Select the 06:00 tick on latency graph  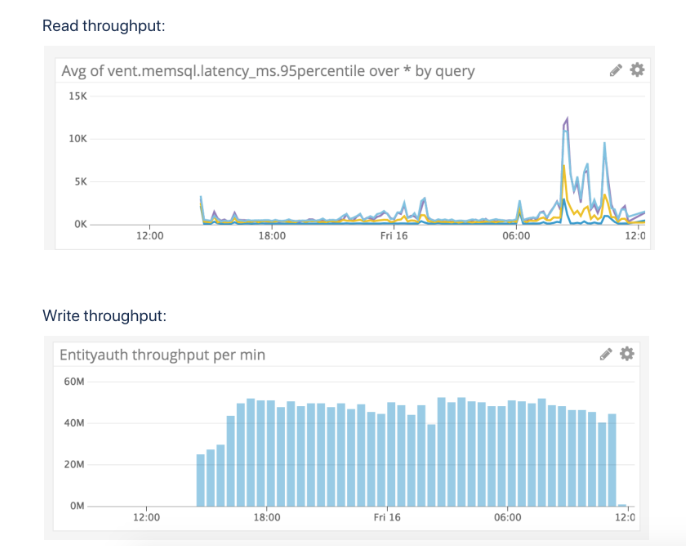pos(516,236)
